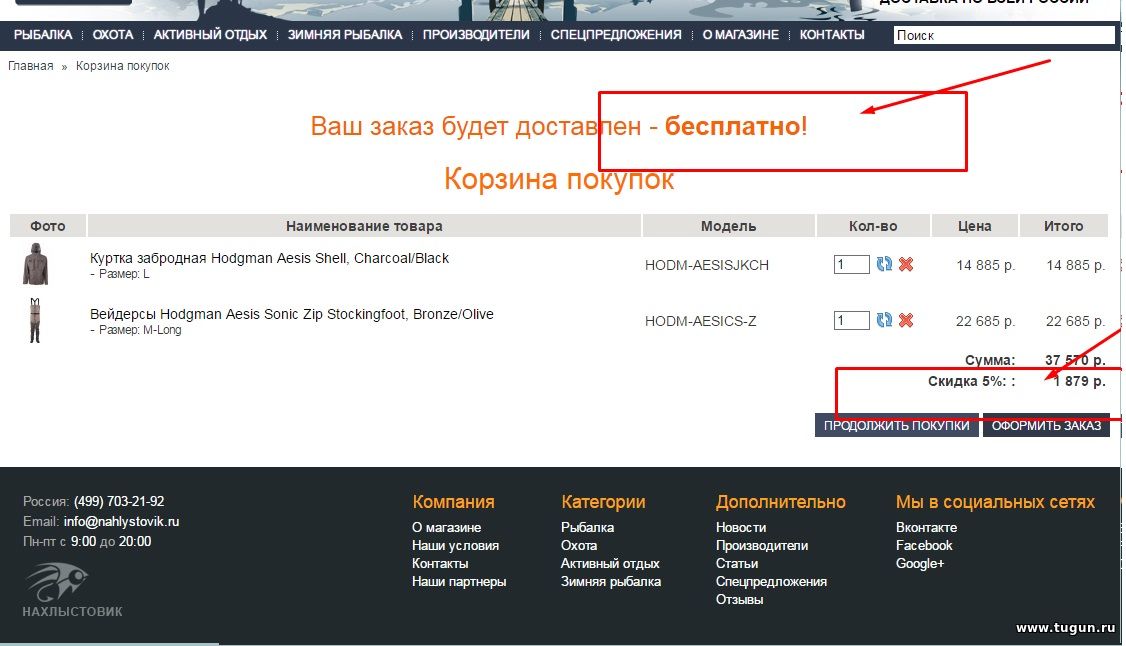Click ОФОРМИТЬ ЗАКАЗ button
Viewport: 1126px width, 646px height.
point(1046,425)
